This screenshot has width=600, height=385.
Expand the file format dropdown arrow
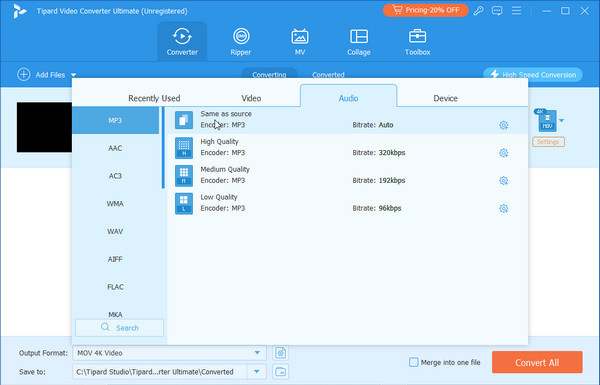tap(561, 121)
